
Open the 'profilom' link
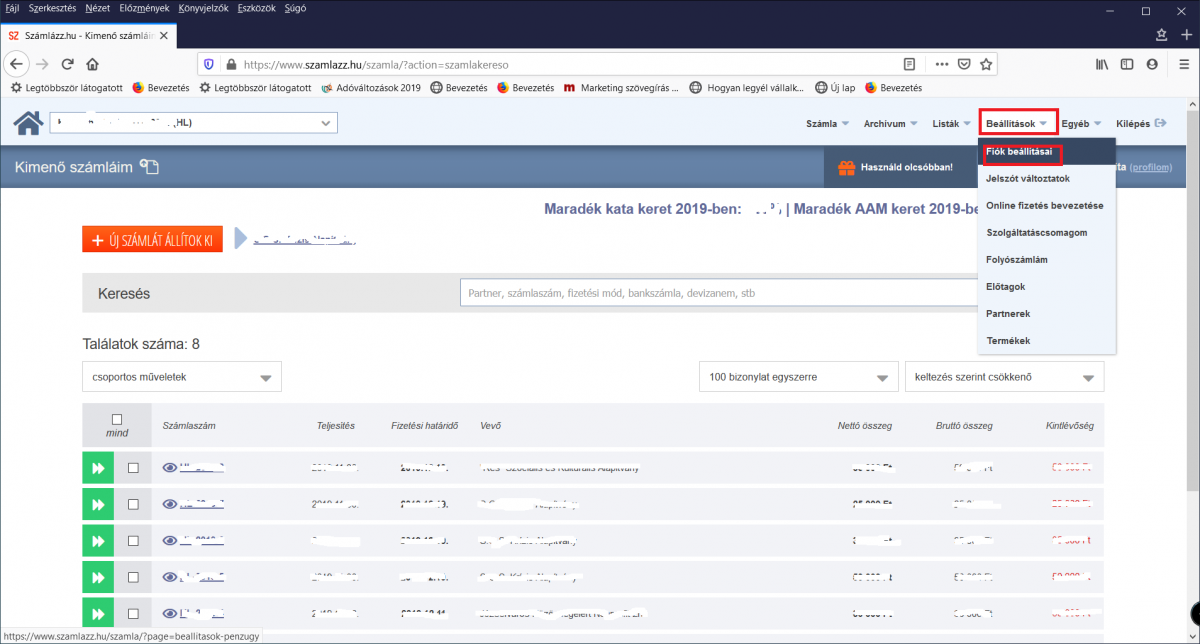click(x=1150, y=167)
